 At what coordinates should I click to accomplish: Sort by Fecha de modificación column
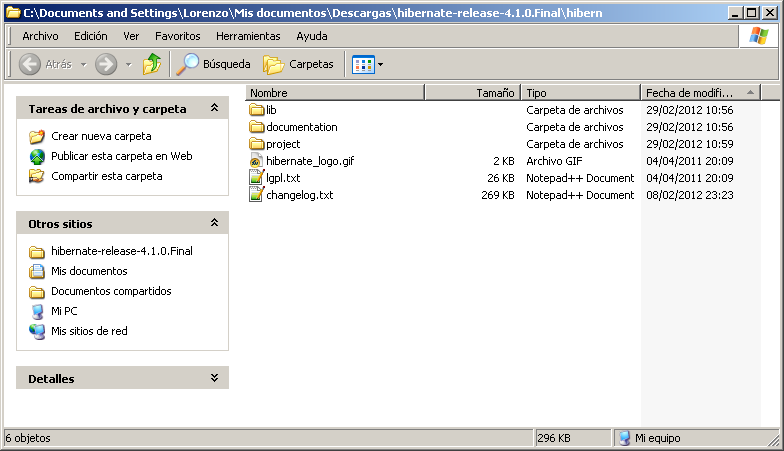(690, 92)
